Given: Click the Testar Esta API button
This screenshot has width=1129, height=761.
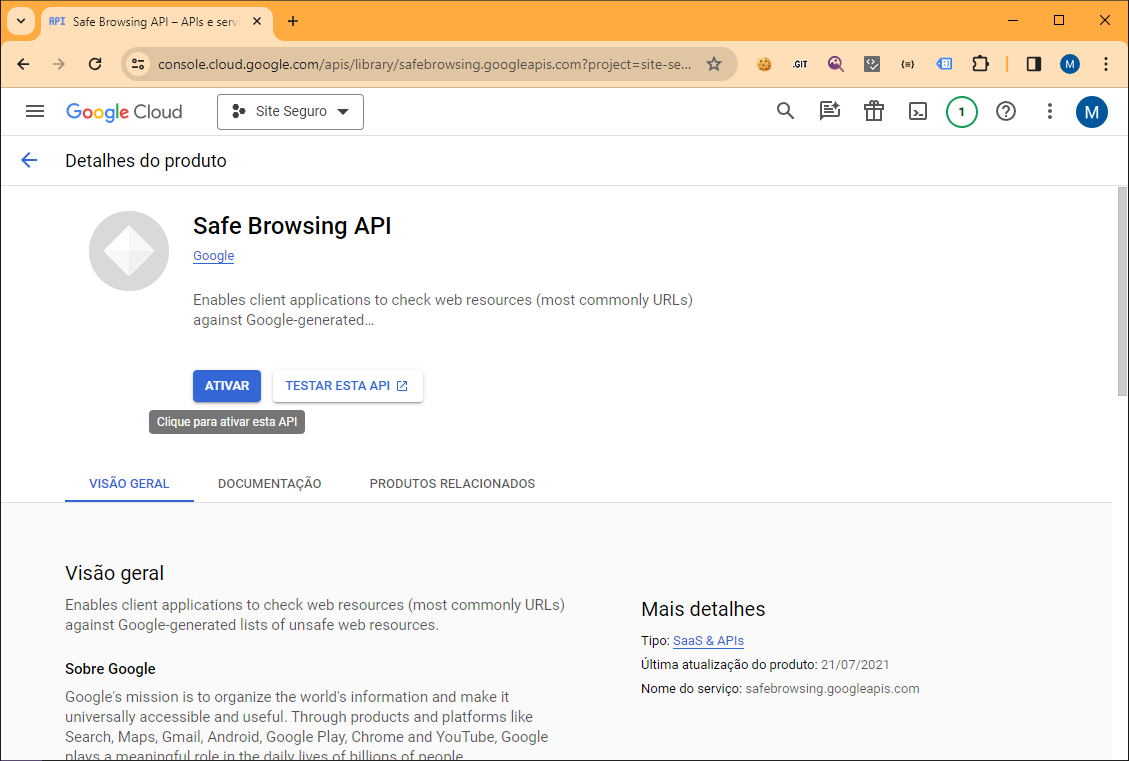Looking at the screenshot, I should tap(347, 386).
